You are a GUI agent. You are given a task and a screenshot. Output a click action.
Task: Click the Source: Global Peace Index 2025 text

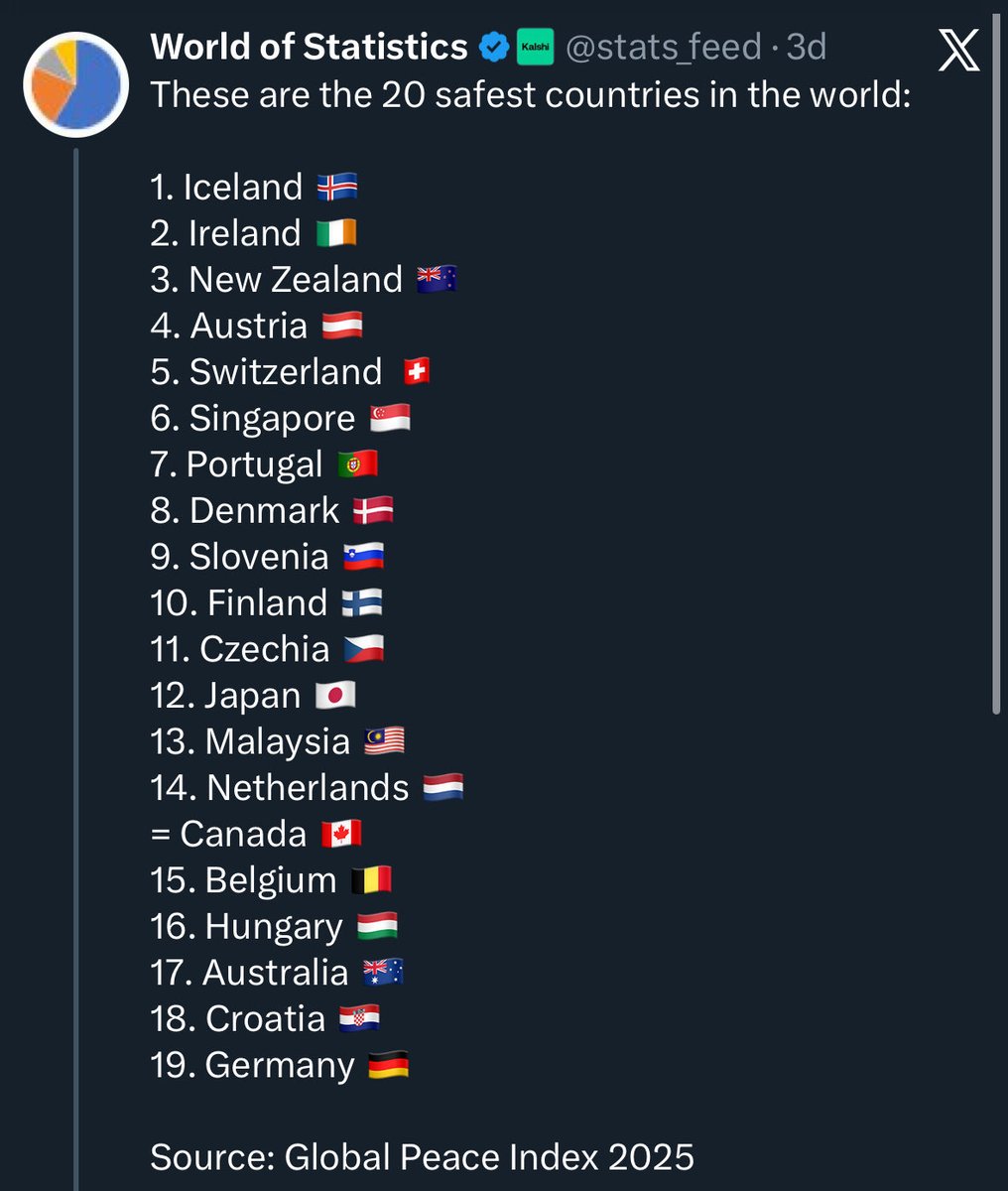click(423, 1156)
